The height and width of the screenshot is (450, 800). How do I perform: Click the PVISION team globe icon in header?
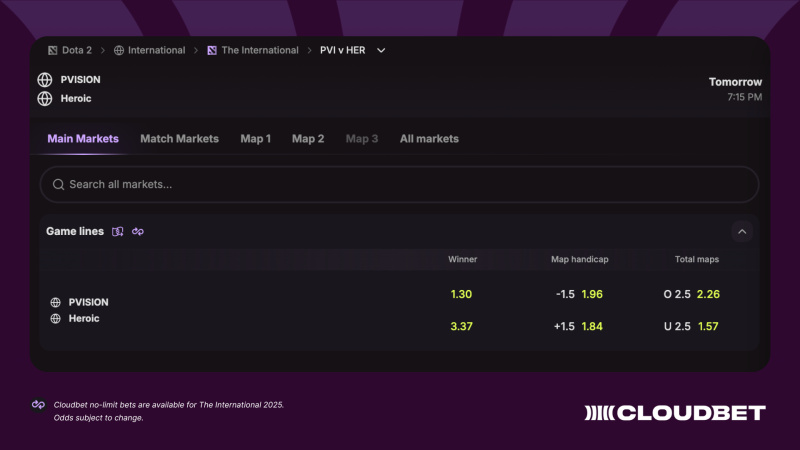[x=45, y=80]
